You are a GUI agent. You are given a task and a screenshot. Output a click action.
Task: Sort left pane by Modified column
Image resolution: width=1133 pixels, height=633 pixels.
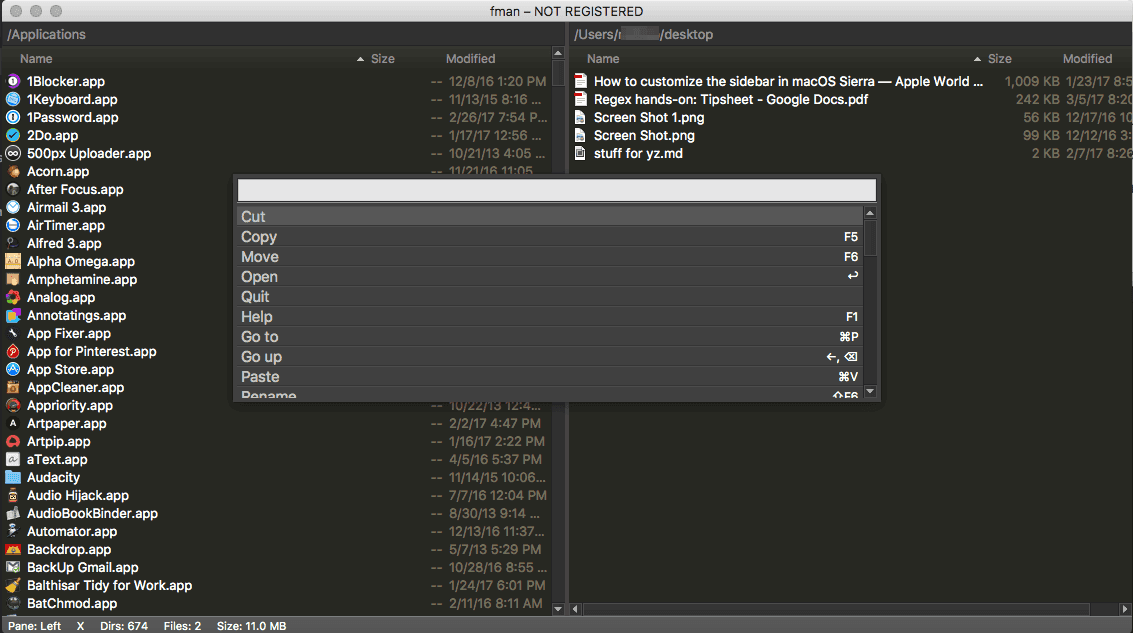(470, 59)
